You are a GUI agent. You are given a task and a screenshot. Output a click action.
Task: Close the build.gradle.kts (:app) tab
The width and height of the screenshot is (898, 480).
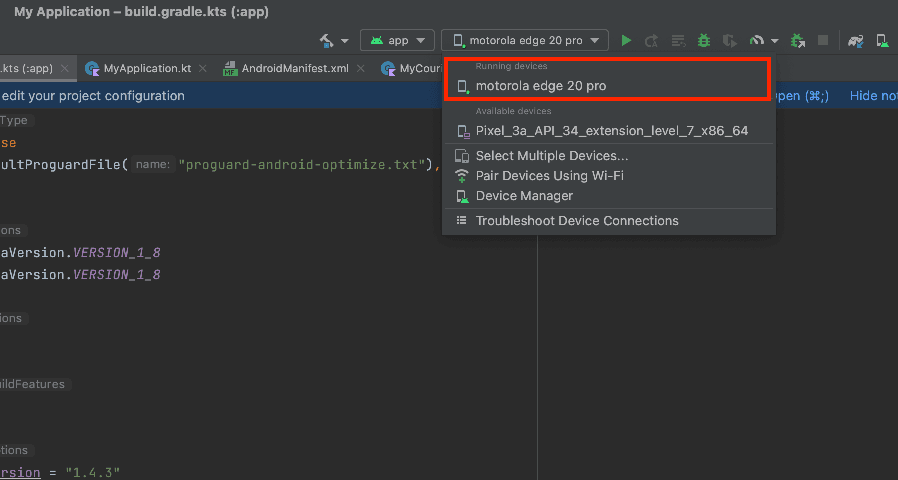click(65, 68)
